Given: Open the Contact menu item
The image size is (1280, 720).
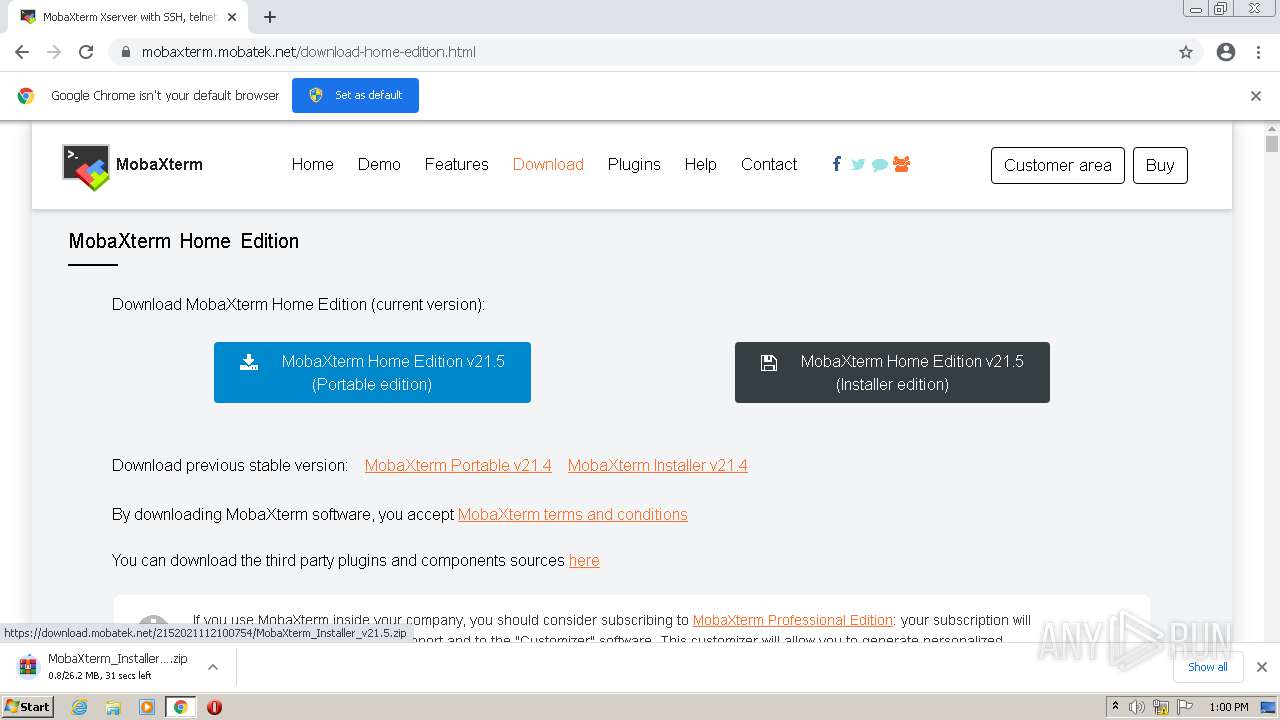Looking at the screenshot, I should click(769, 164).
